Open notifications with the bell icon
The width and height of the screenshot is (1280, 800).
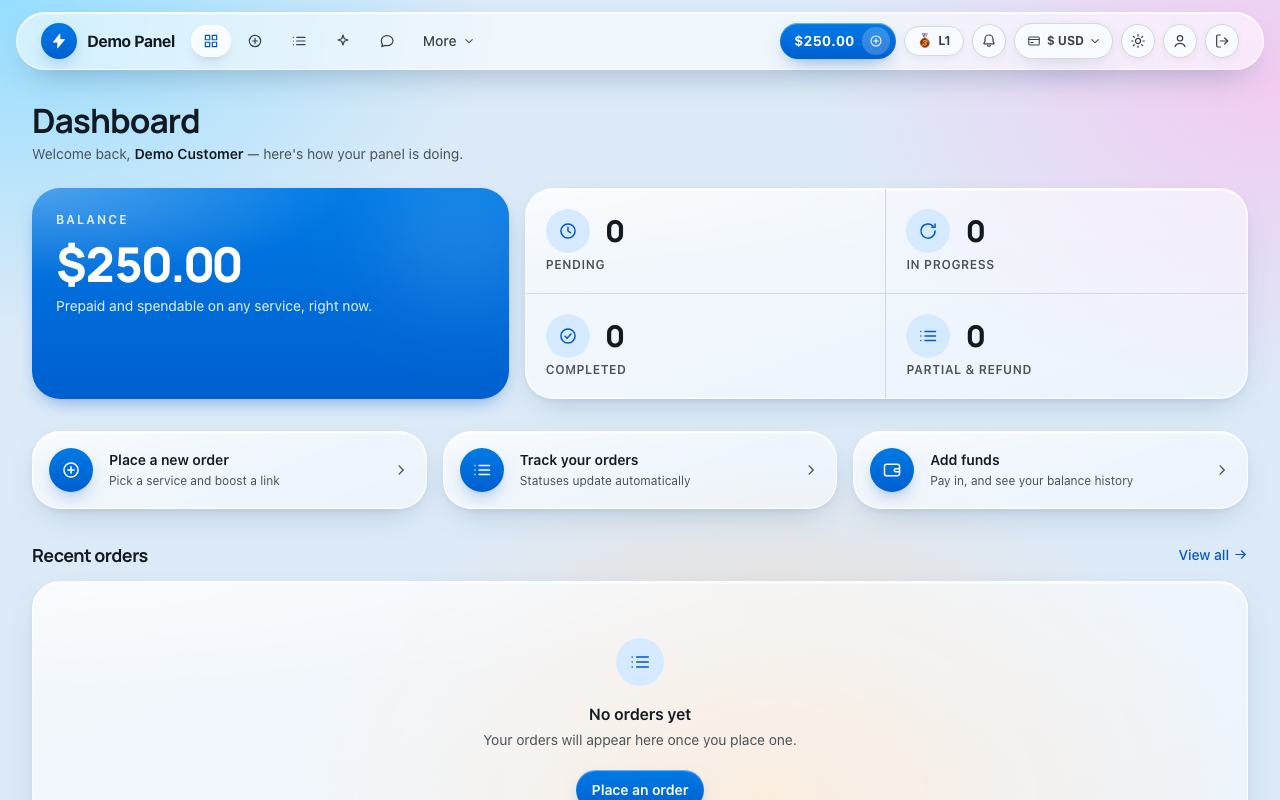tap(989, 41)
